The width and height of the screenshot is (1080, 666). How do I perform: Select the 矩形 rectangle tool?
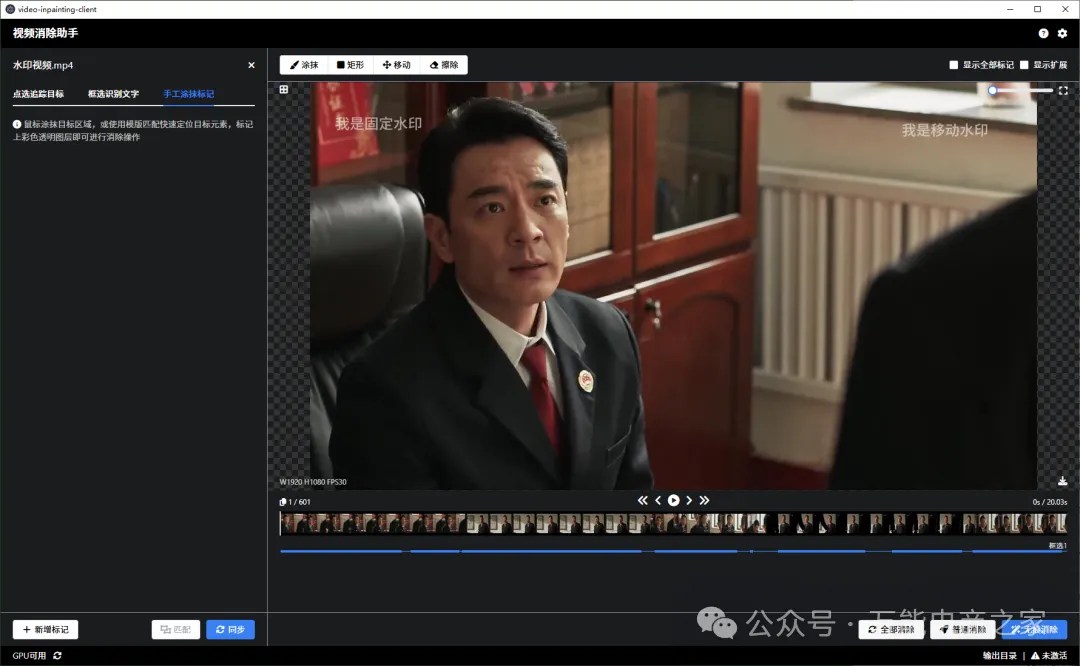point(350,65)
